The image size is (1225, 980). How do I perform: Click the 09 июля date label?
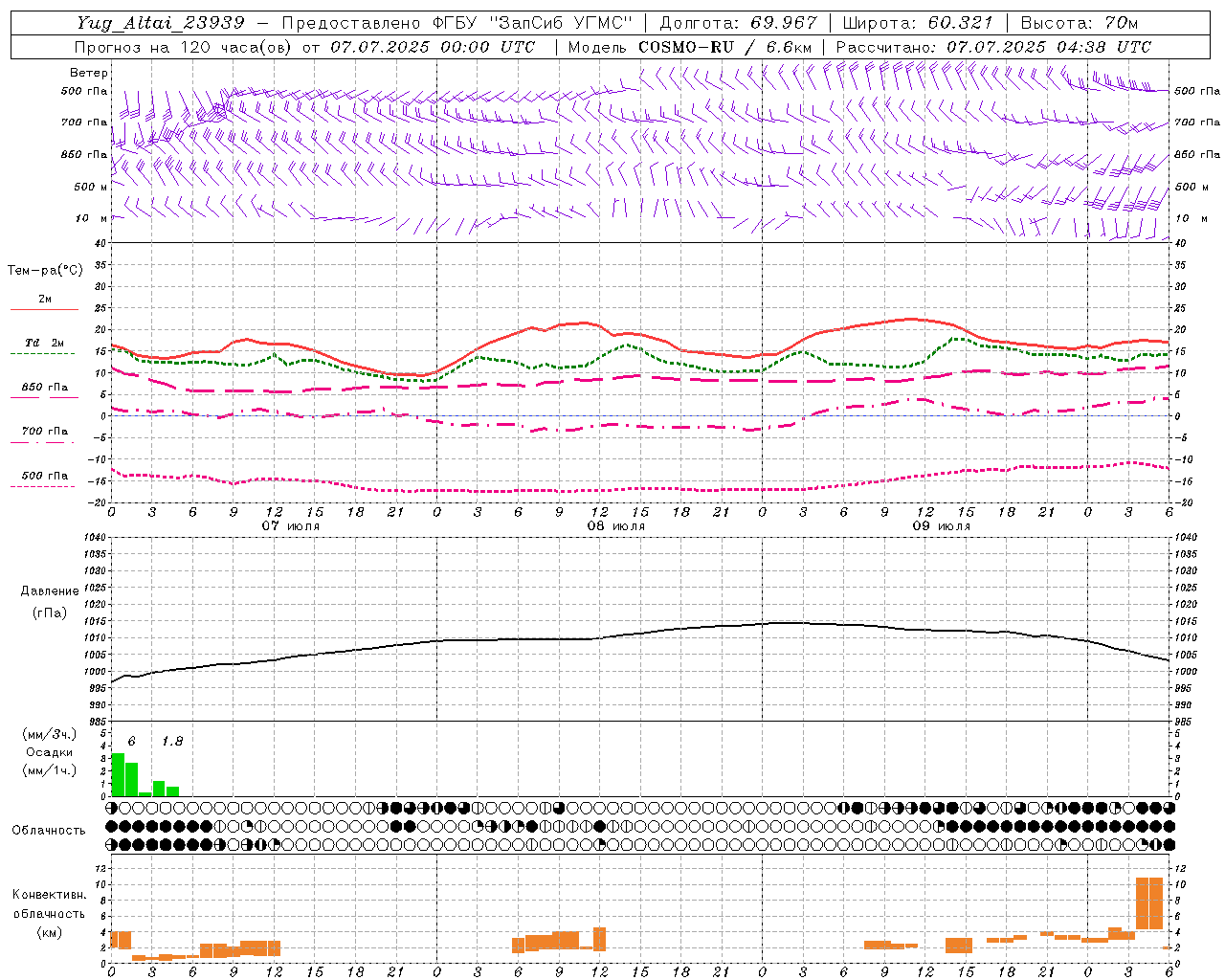pos(941,526)
